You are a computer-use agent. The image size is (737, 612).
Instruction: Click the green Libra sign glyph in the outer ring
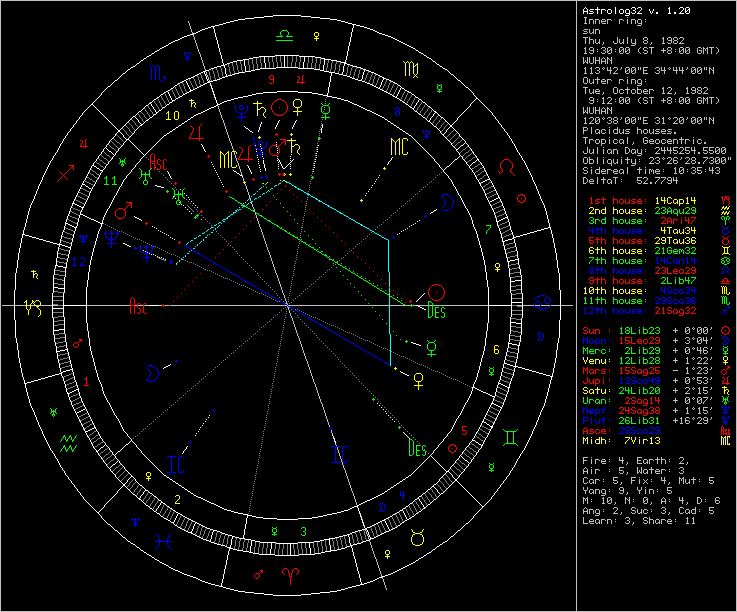click(284, 36)
